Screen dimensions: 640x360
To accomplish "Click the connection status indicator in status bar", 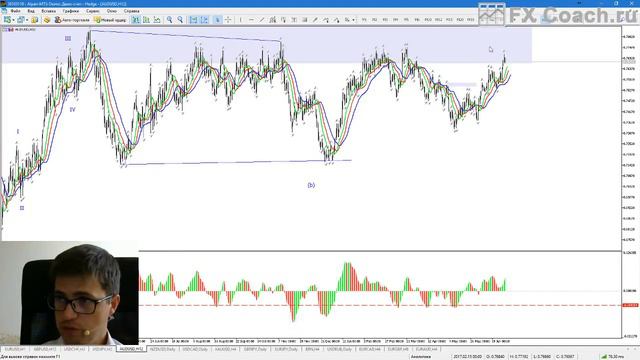I will tap(613, 357).
